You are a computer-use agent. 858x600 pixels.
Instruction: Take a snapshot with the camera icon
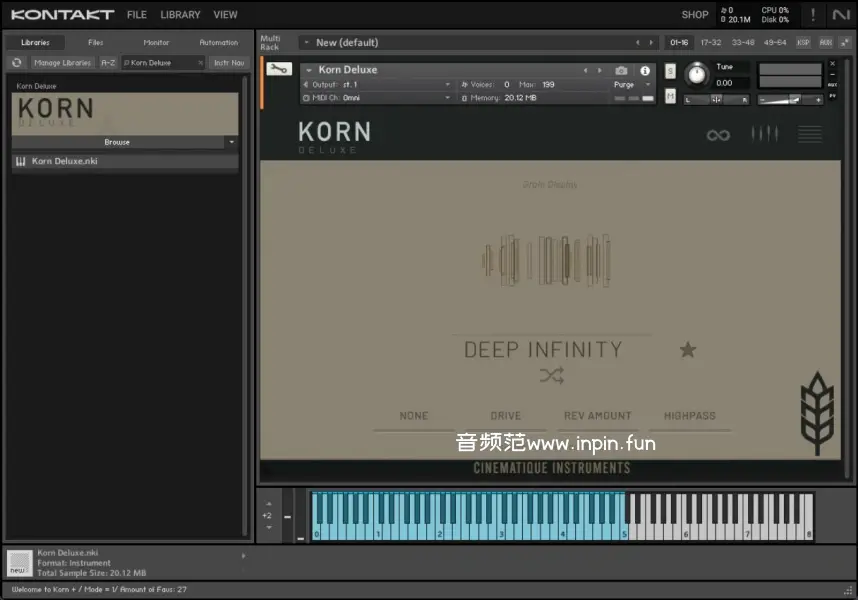(621, 71)
